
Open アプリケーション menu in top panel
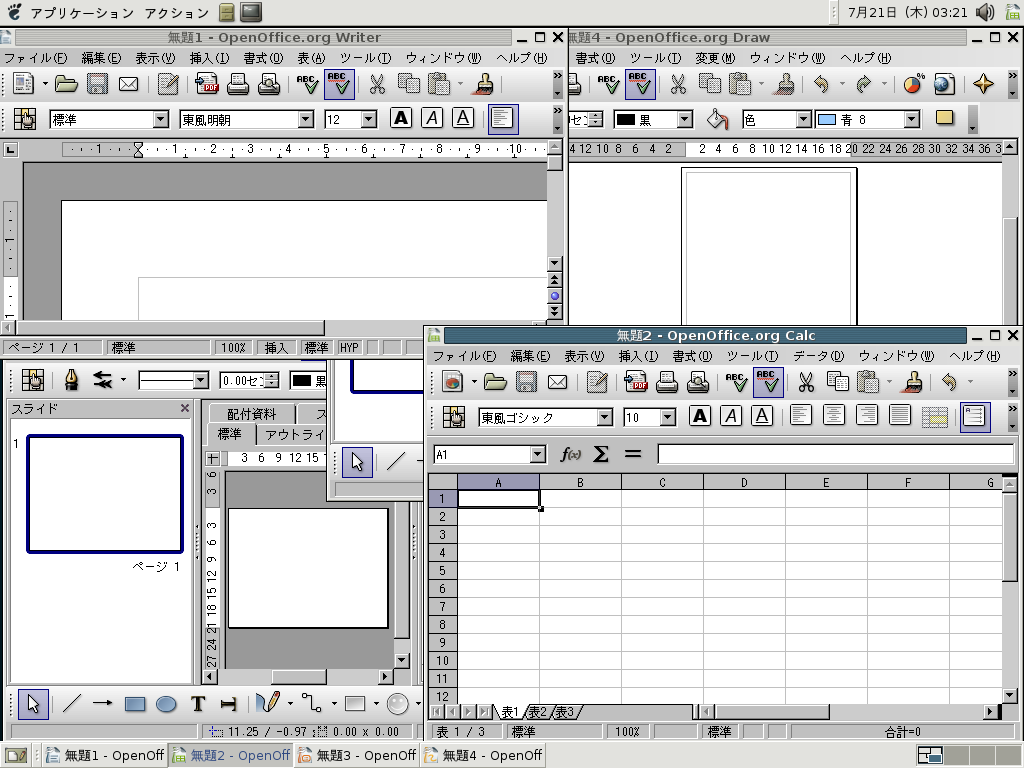pos(82,12)
